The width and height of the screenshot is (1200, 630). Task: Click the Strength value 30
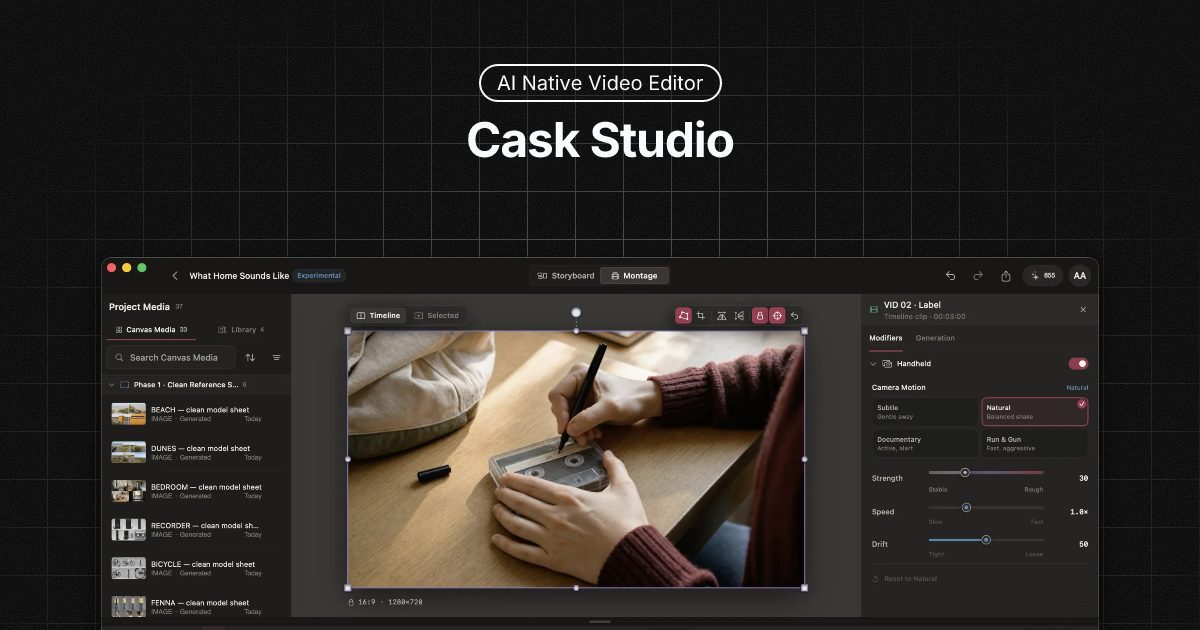tap(1083, 478)
